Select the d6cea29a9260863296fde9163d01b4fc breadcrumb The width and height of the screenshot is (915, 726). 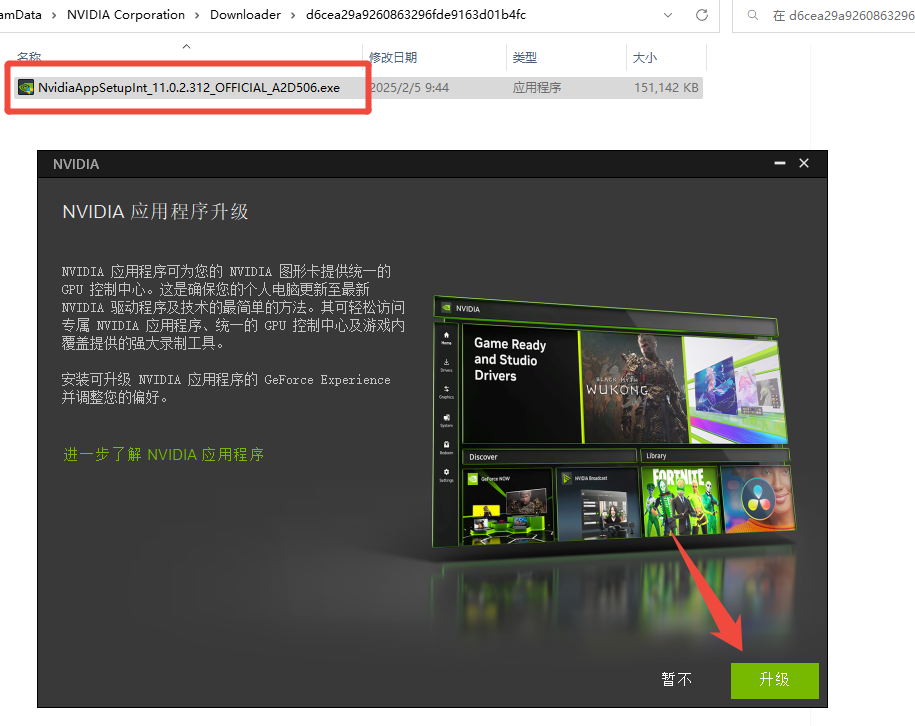pyautogui.click(x=415, y=15)
